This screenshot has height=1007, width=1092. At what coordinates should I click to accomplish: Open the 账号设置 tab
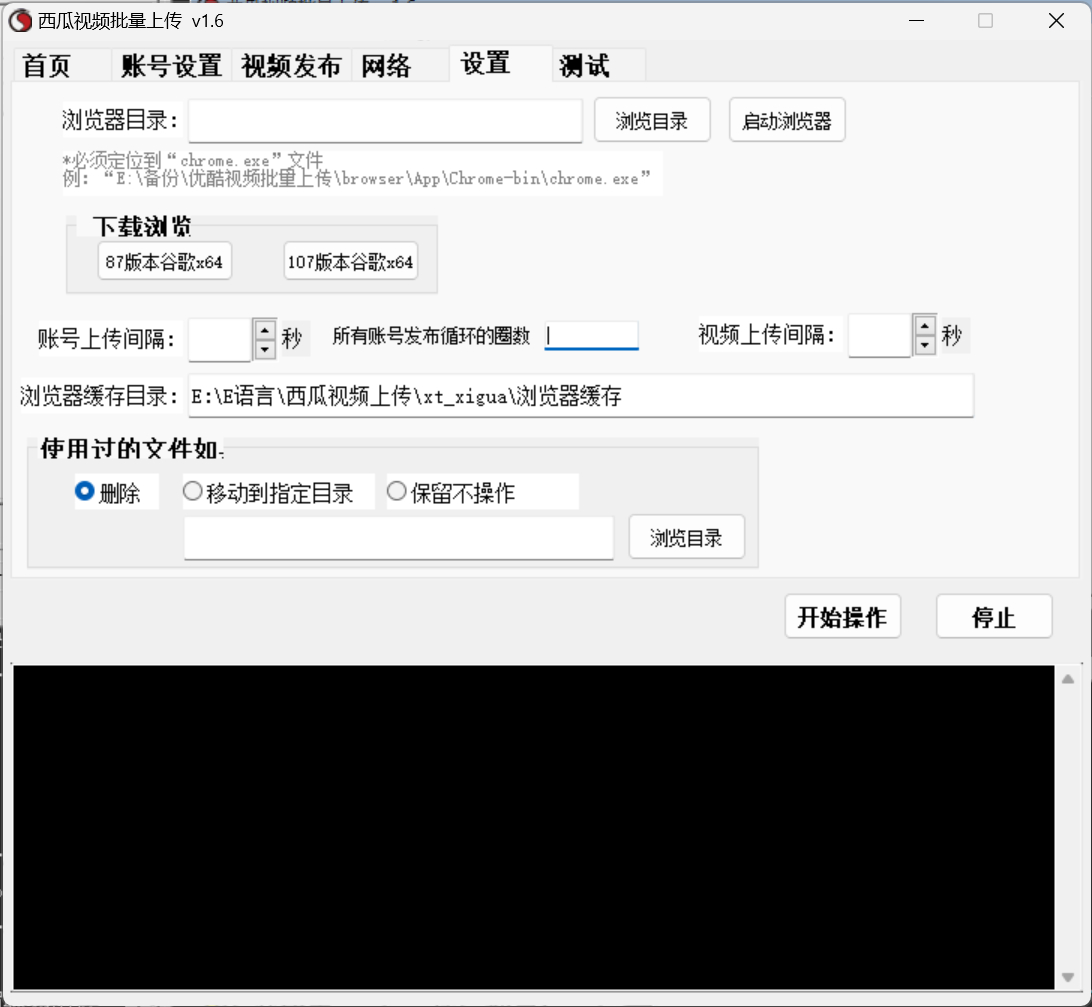click(171, 66)
